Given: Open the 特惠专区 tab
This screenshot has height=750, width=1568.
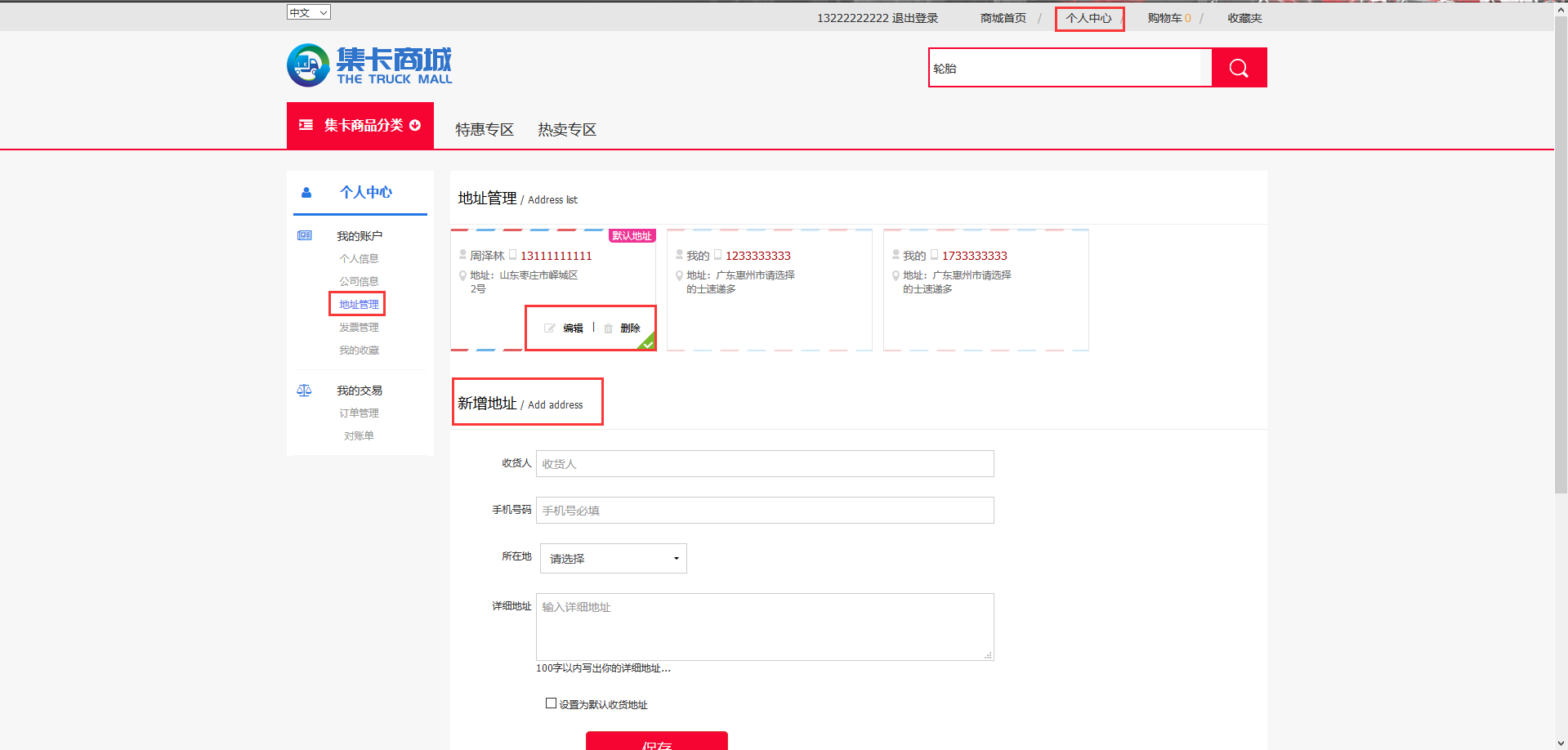Looking at the screenshot, I should click(485, 130).
